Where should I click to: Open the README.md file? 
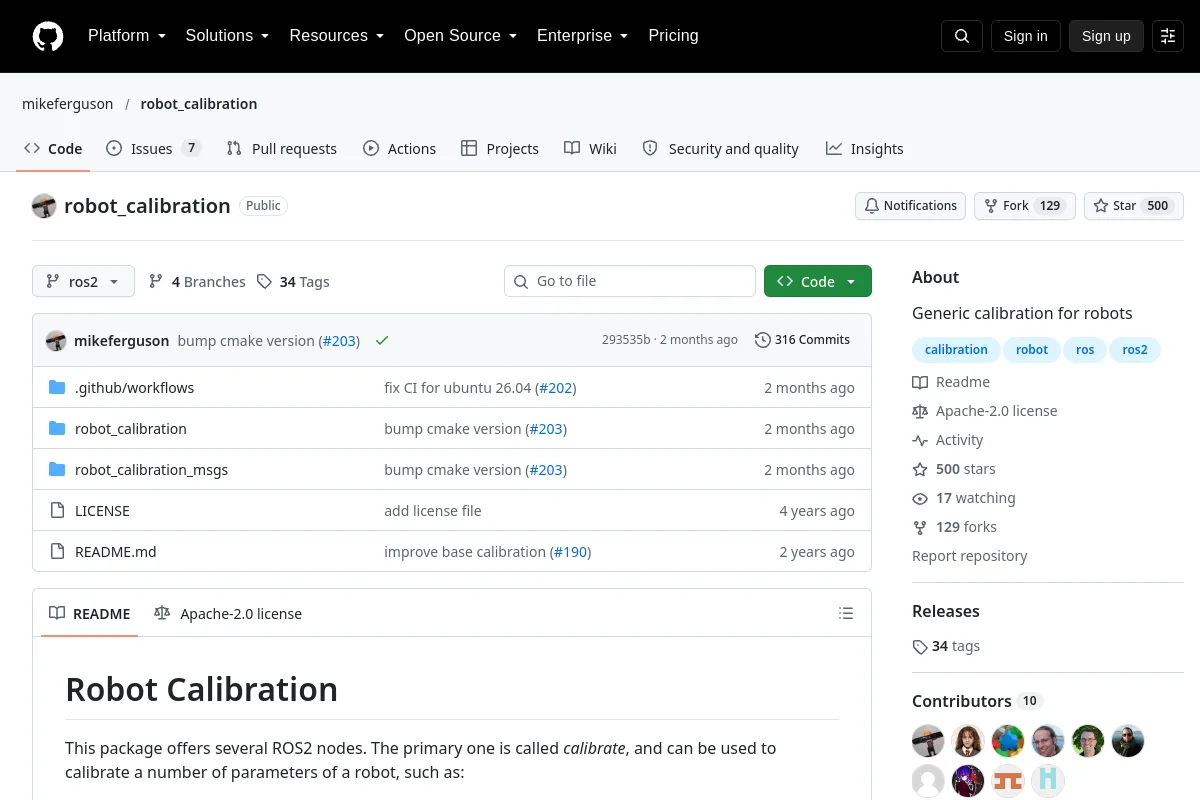click(x=116, y=552)
